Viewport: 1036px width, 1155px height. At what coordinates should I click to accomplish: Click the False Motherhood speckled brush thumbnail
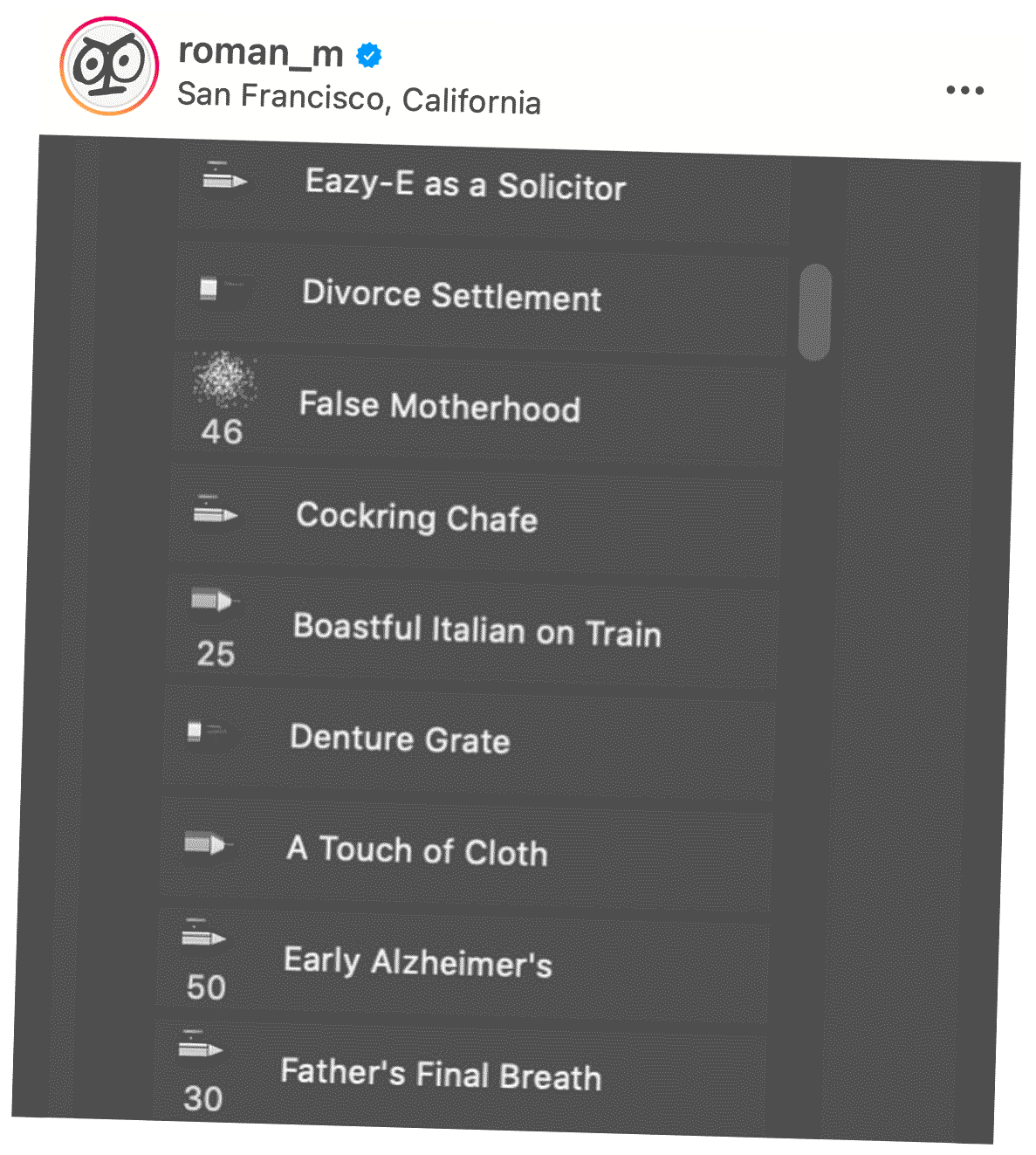[224, 380]
